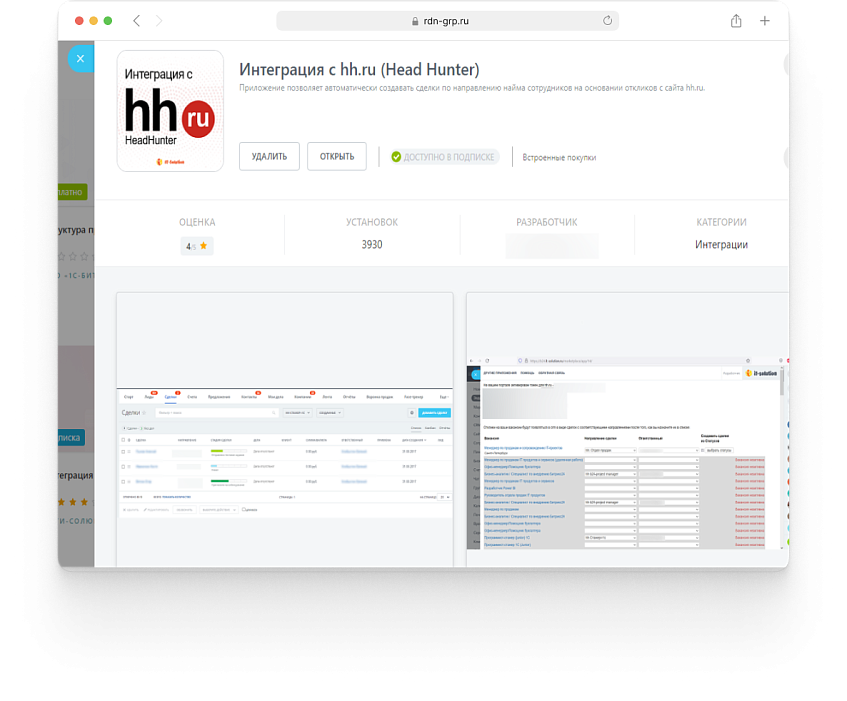Viewport: 847px width, 701px height.
Task: Open the first screenshot with deals list
Action: (x=285, y=430)
